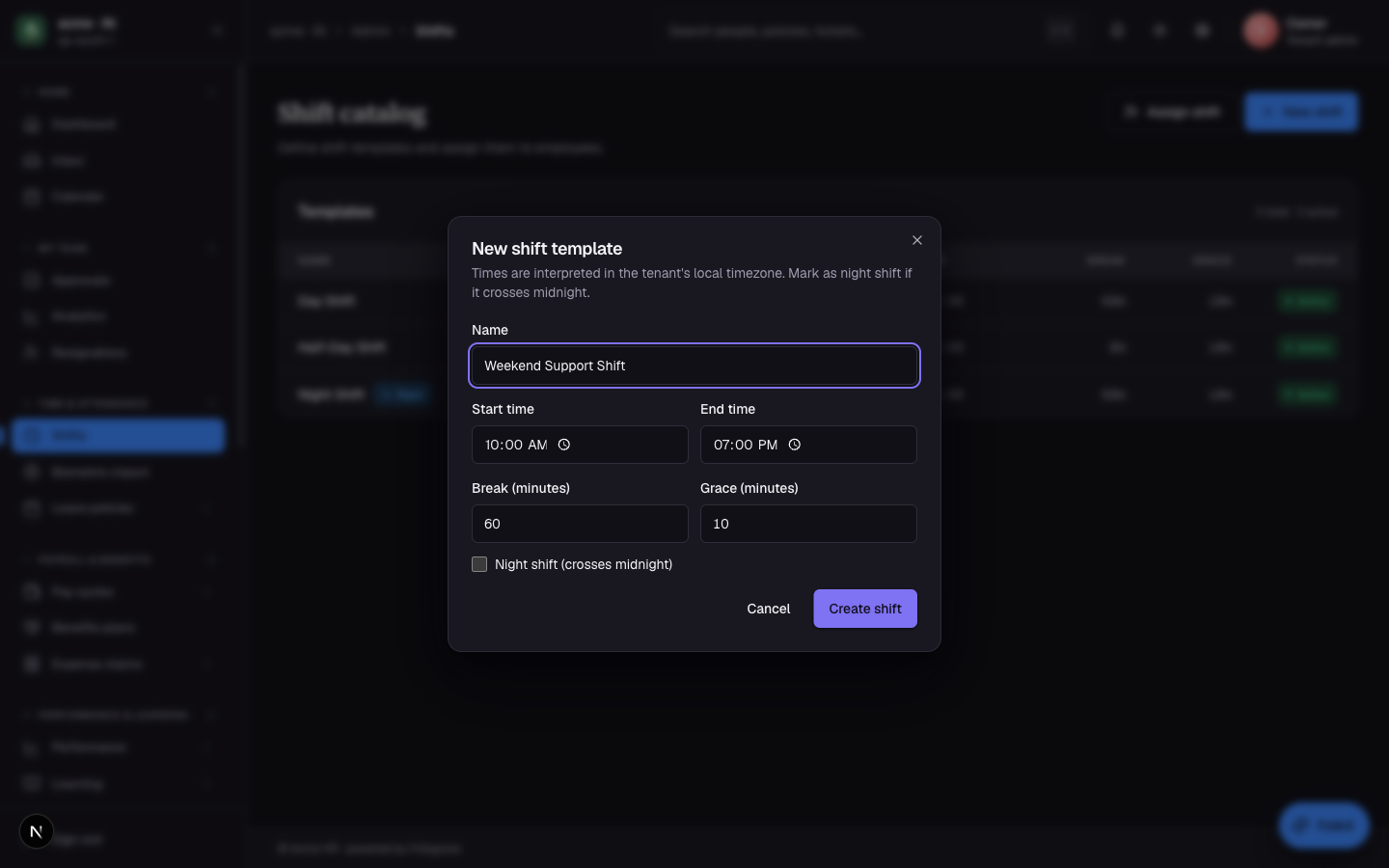
Task: Enable the Night shift (crosses midnight) checkbox
Action: tap(479, 564)
